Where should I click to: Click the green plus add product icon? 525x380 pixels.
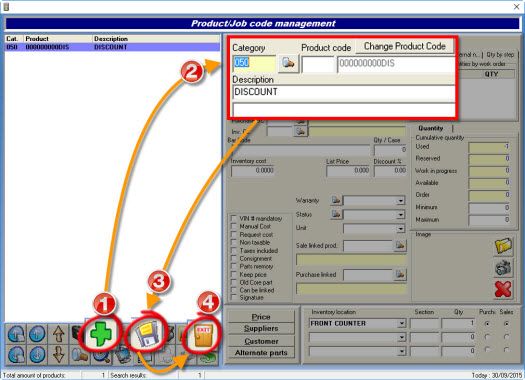click(100, 333)
